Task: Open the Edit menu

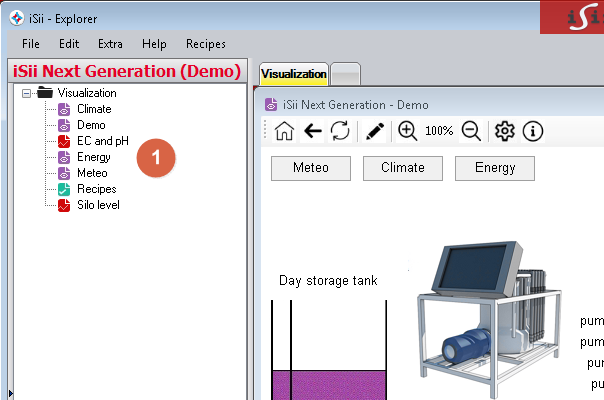Action: tap(69, 44)
